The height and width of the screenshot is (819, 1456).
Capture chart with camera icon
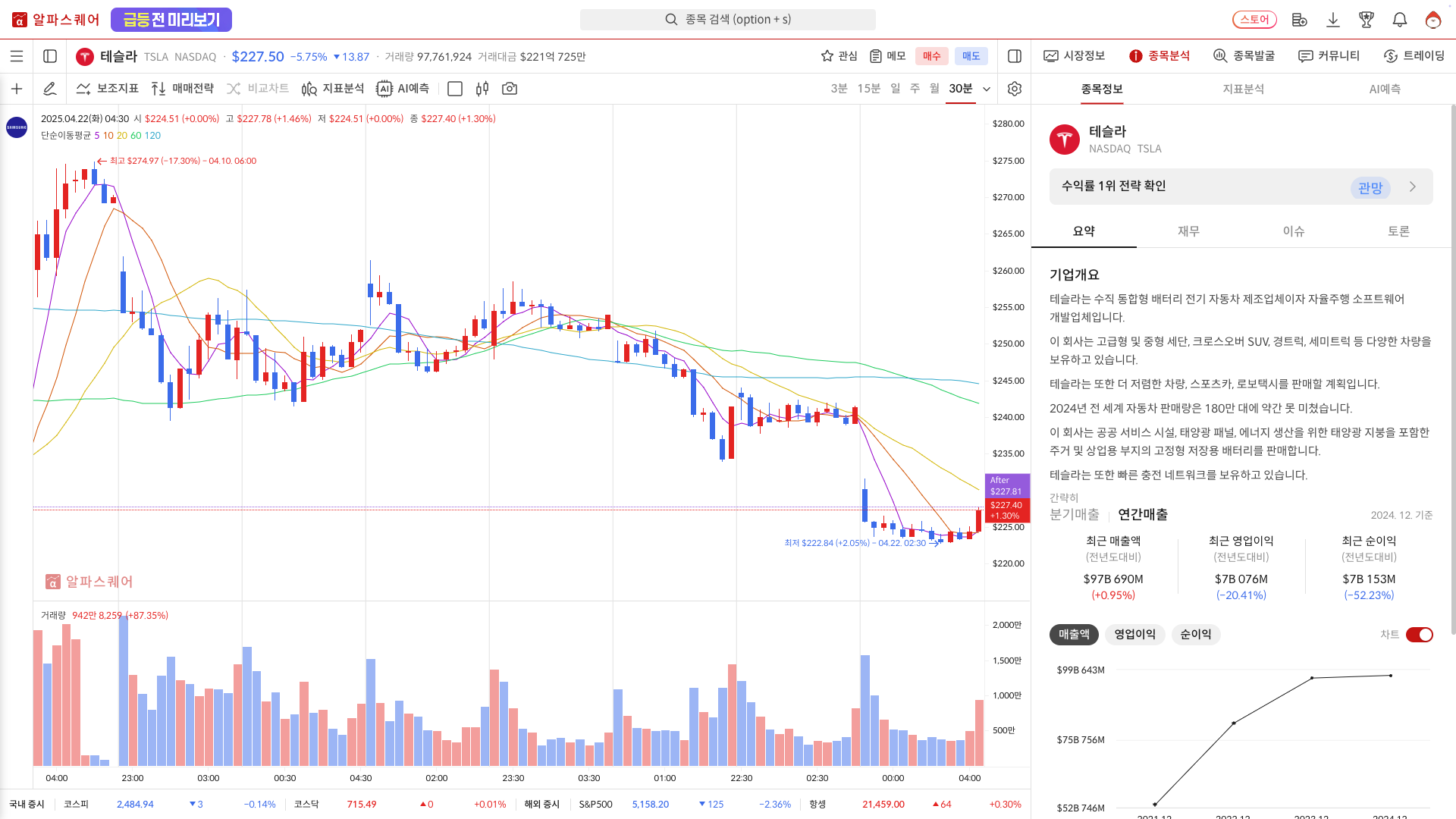tap(510, 89)
